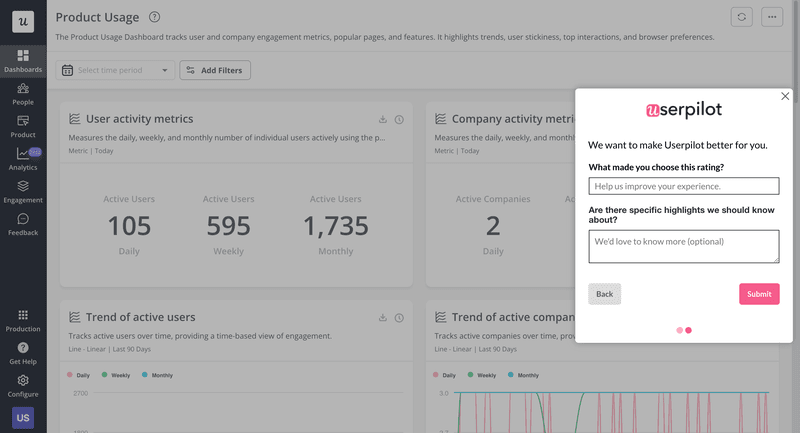Open the Configure settings

click(x=23, y=386)
